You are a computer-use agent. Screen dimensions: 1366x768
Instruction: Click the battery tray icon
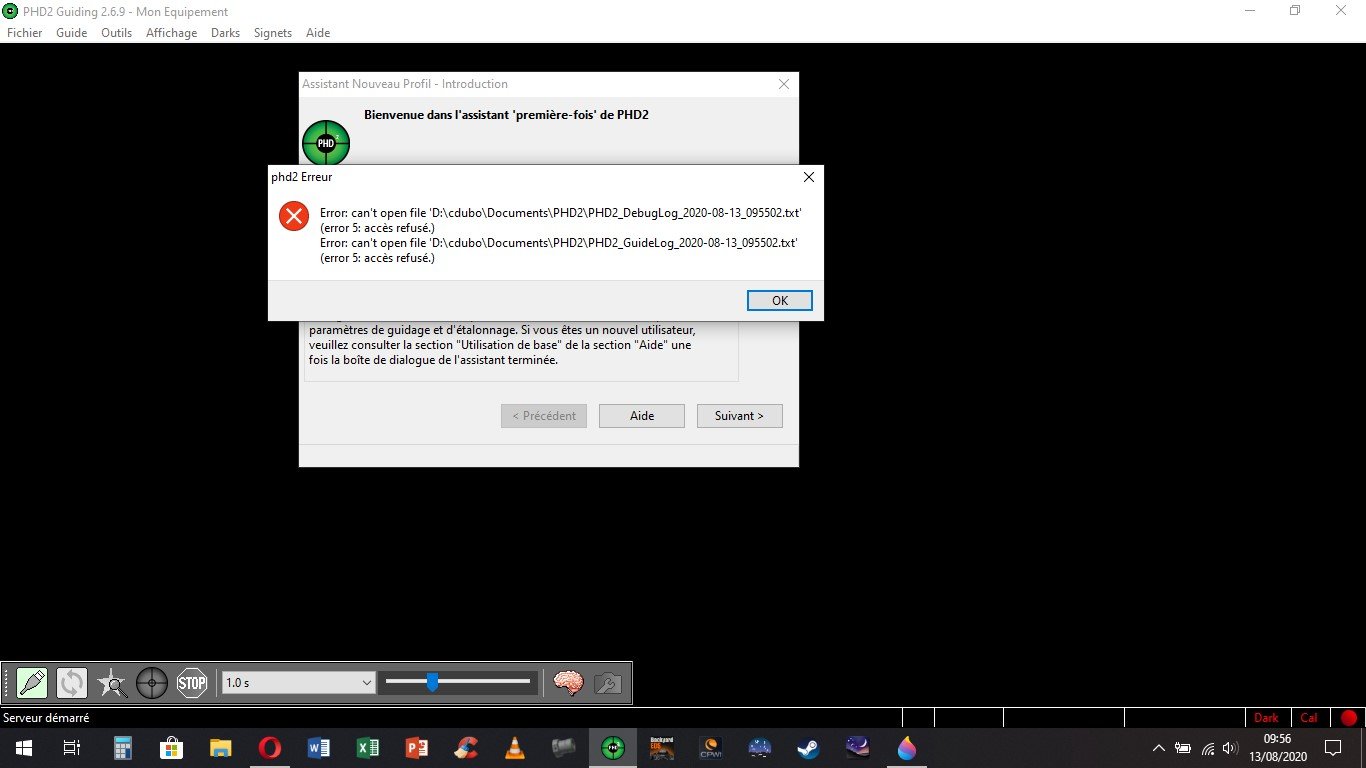pyautogui.click(x=1183, y=748)
